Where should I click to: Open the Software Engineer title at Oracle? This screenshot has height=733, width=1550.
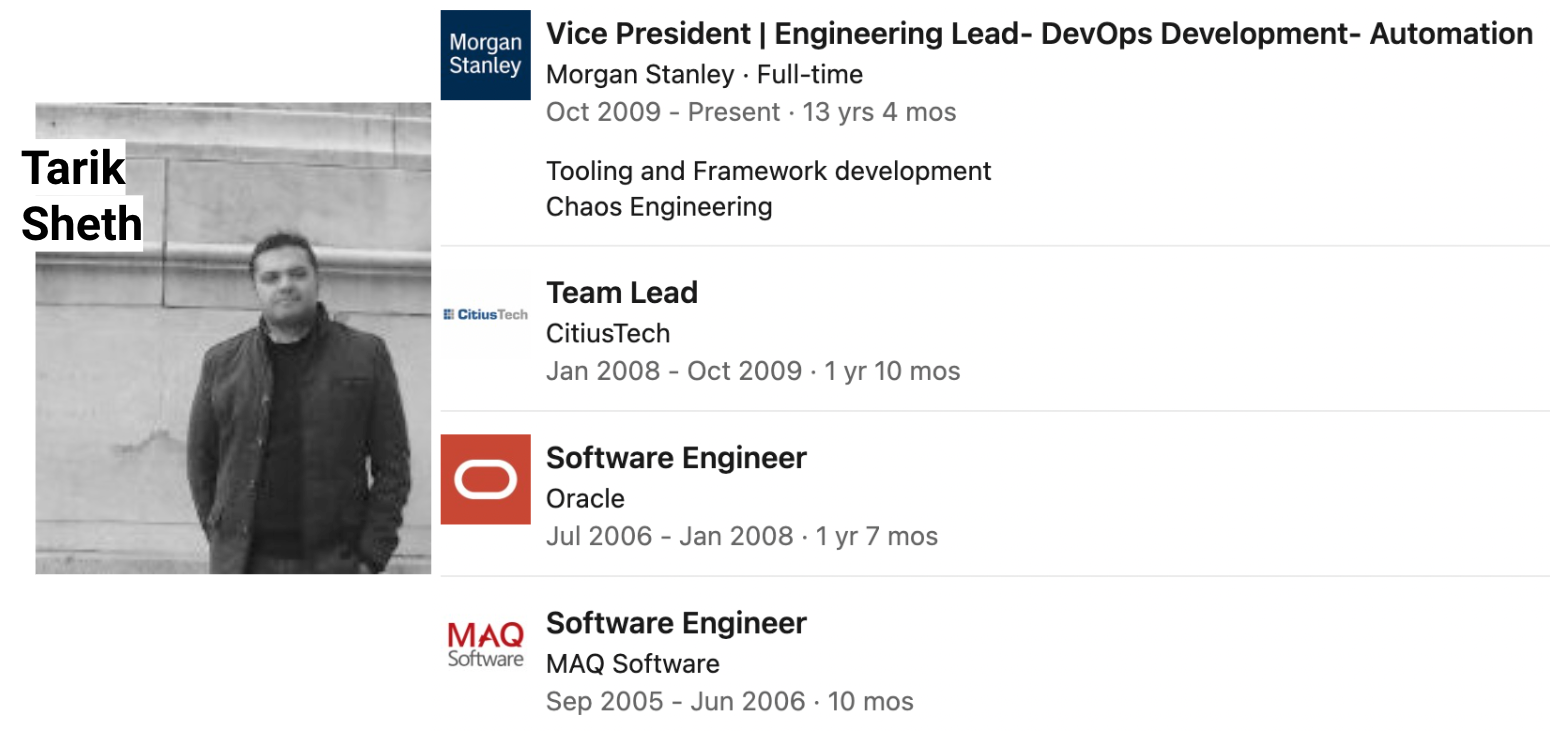(x=676, y=458)
